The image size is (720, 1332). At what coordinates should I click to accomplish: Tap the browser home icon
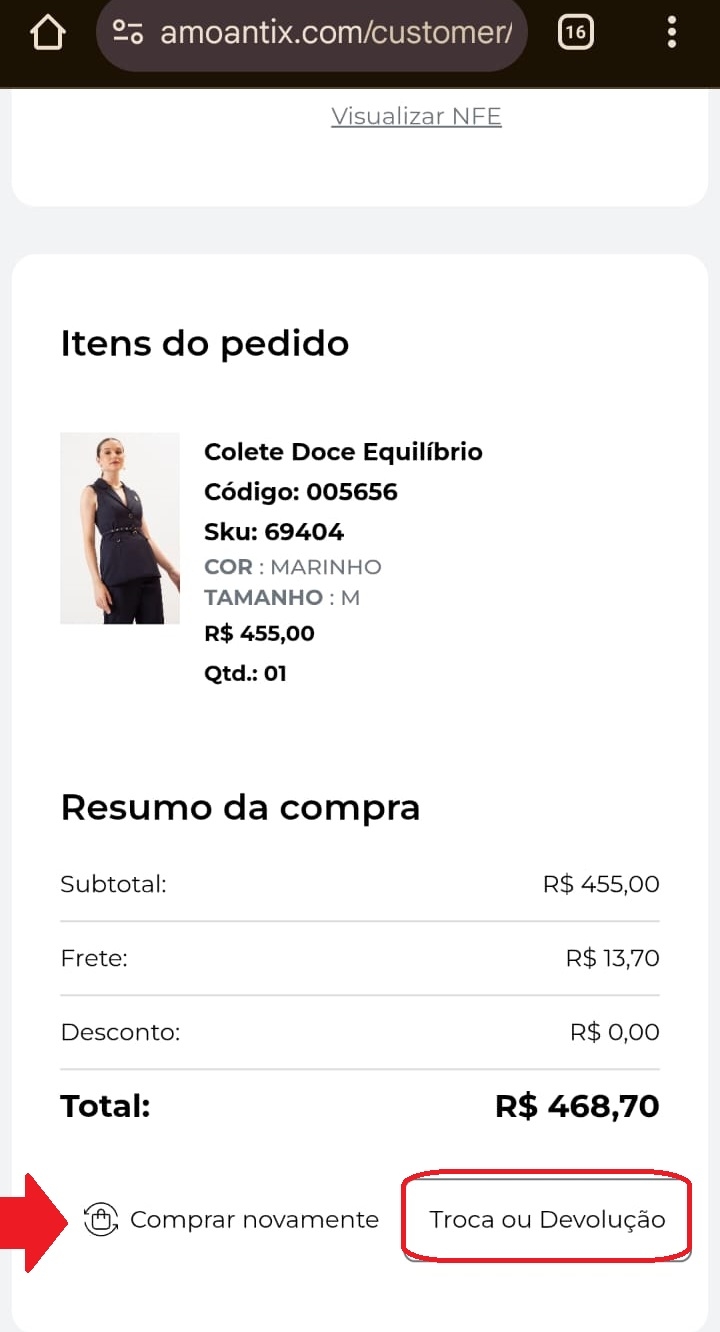[47, 33]
